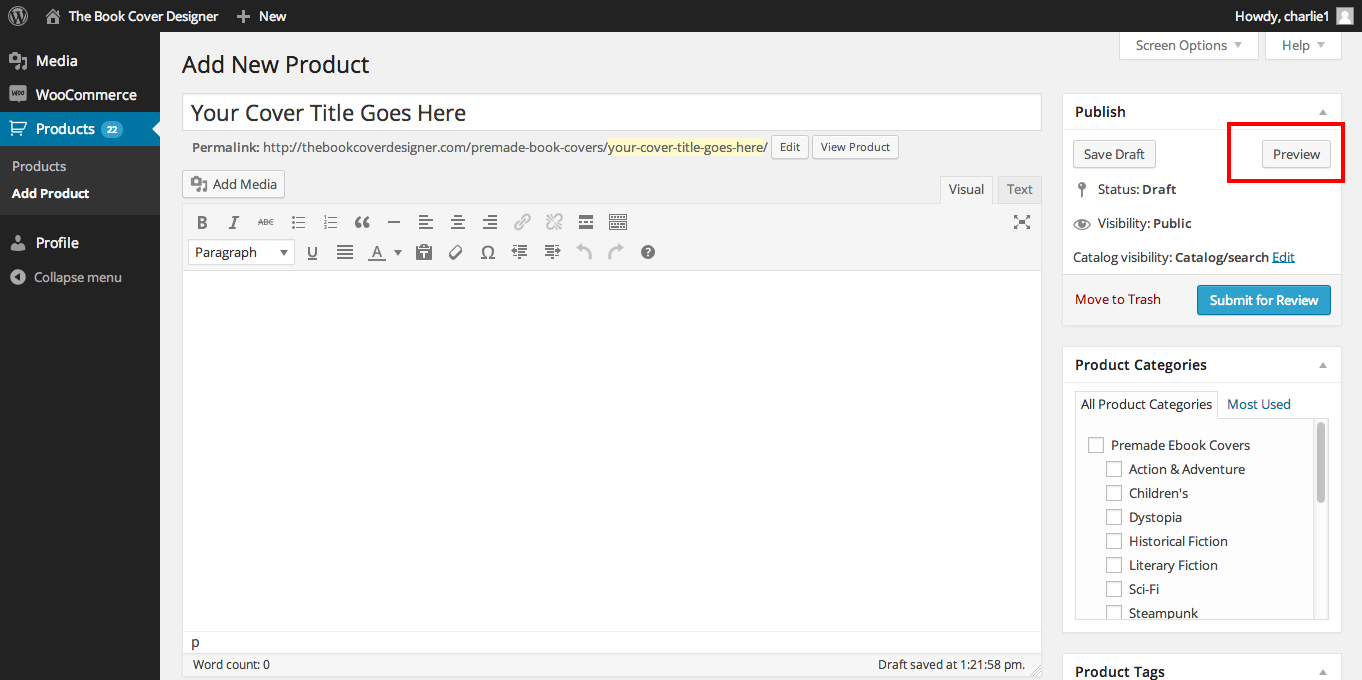Redo the last edit

coord(616,252)
